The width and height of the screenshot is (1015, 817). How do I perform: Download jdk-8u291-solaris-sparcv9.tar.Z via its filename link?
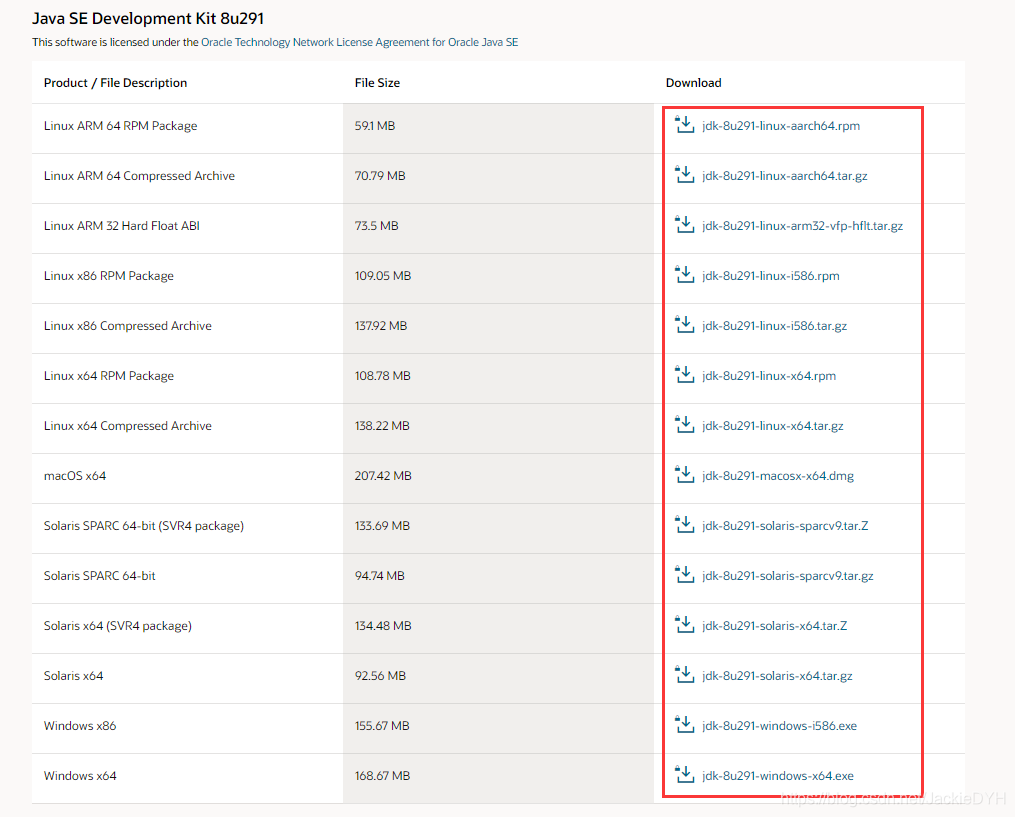[x=785, y=526]
